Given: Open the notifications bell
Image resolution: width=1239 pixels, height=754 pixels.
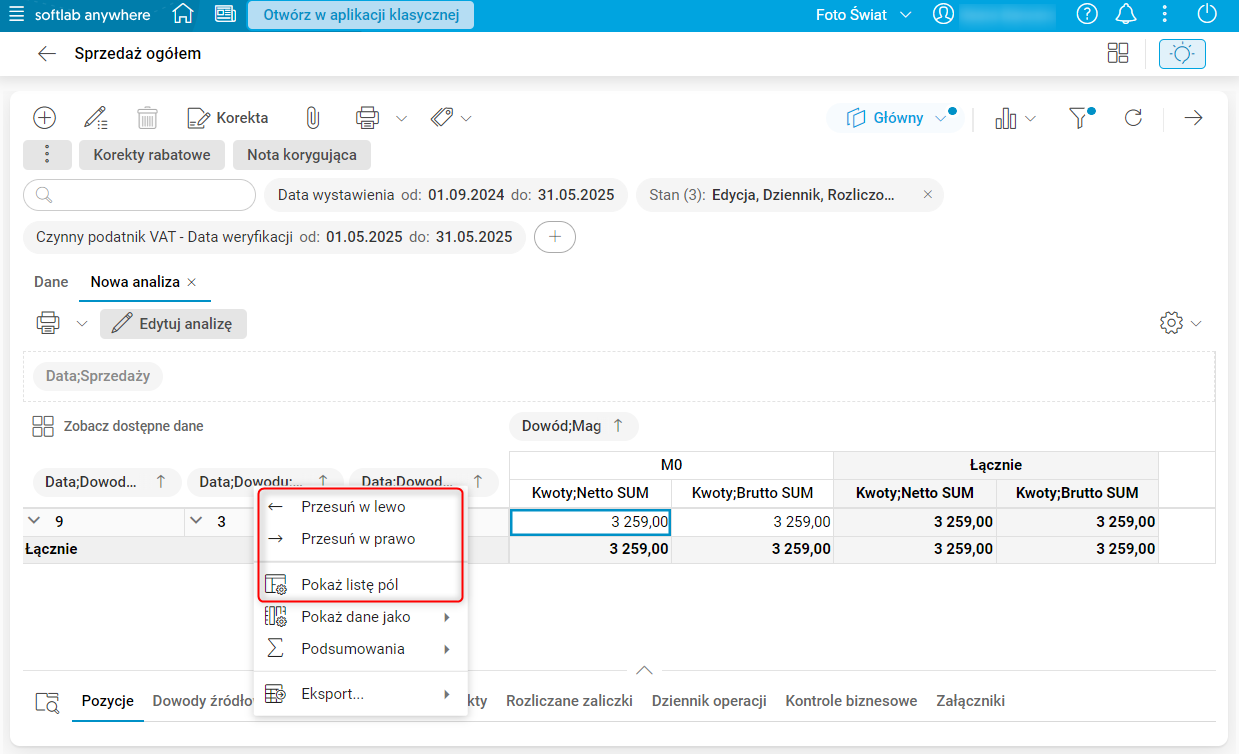Looking at the screenshot, I should pos(1127,15).
